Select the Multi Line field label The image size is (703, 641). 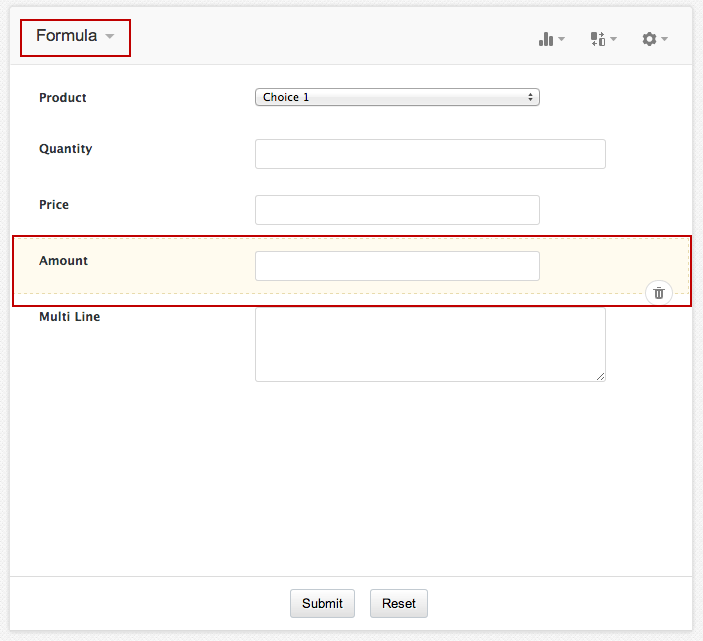(70, 317)
